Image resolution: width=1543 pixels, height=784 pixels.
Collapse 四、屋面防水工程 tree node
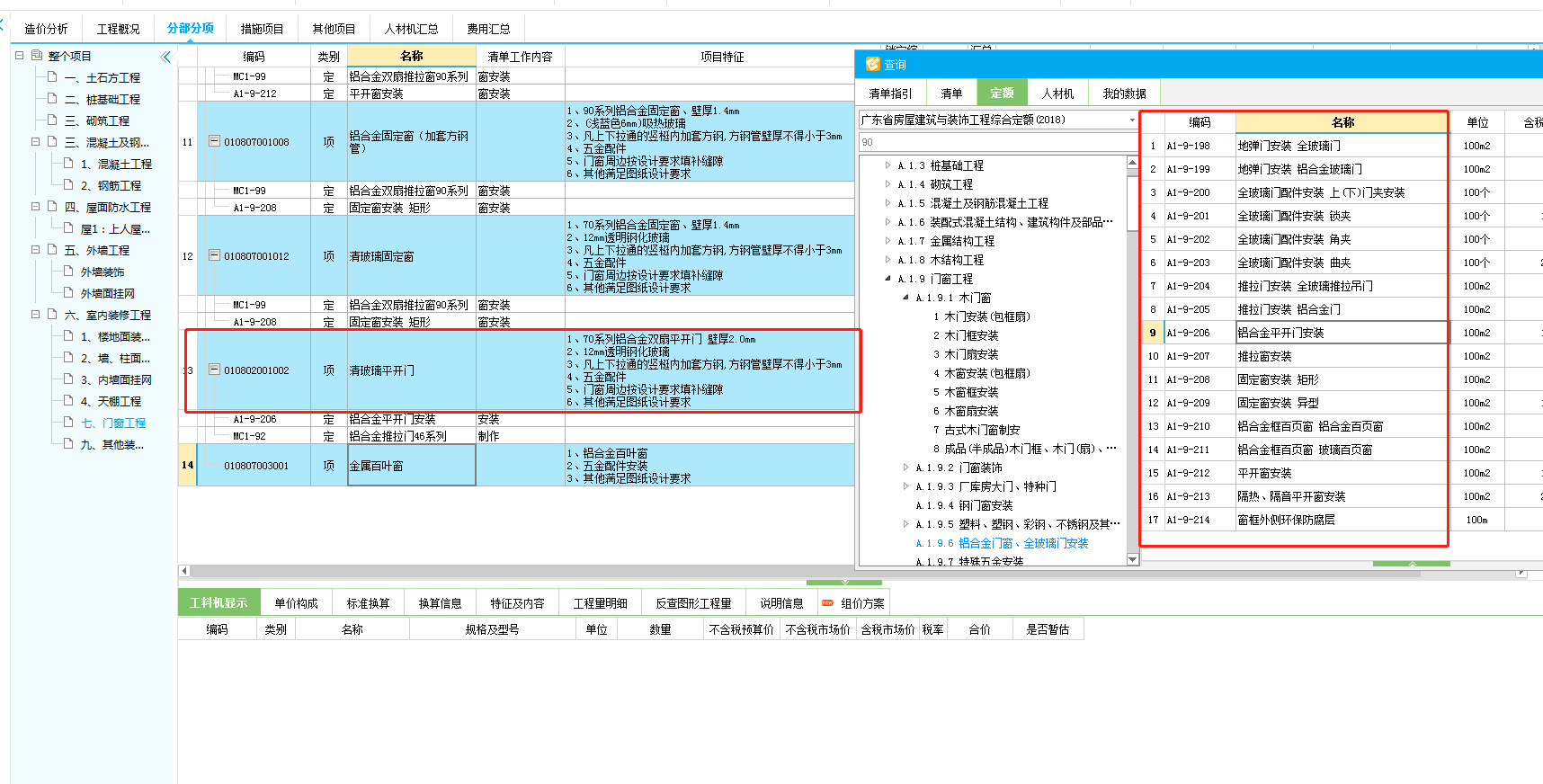pos(36,207)
